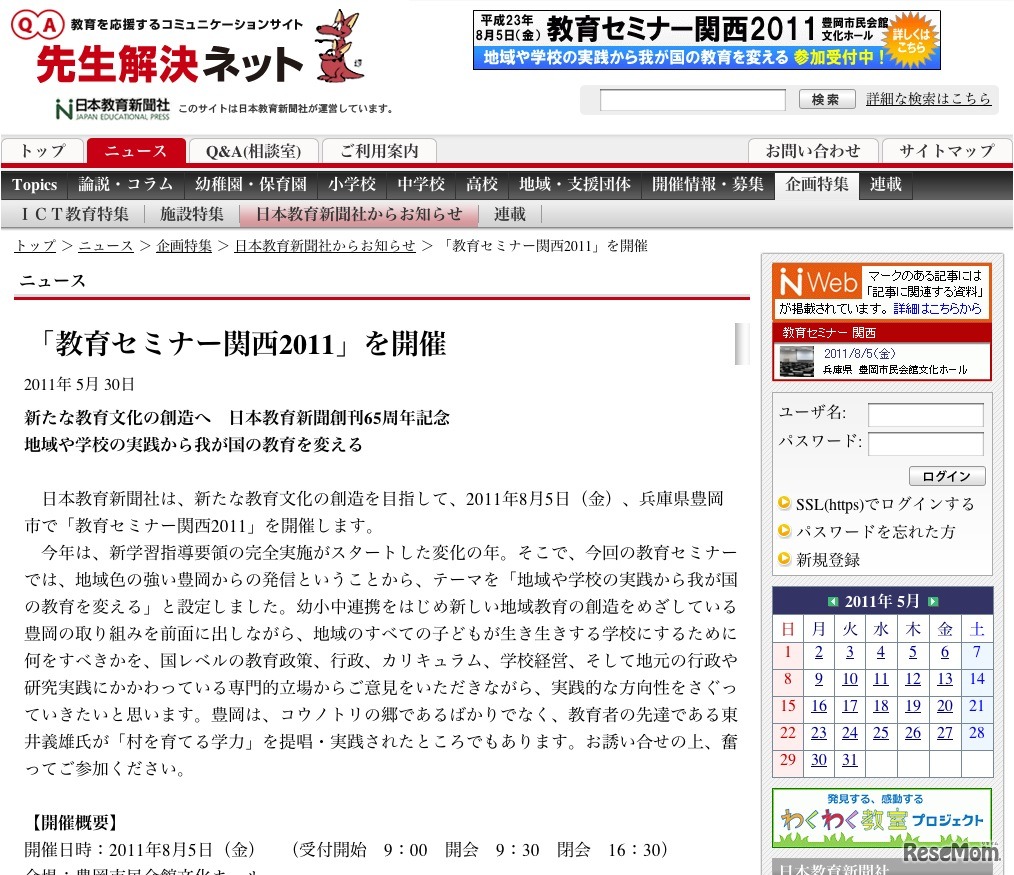Click the seminar hall thumbnail photo

pos(797,362)
